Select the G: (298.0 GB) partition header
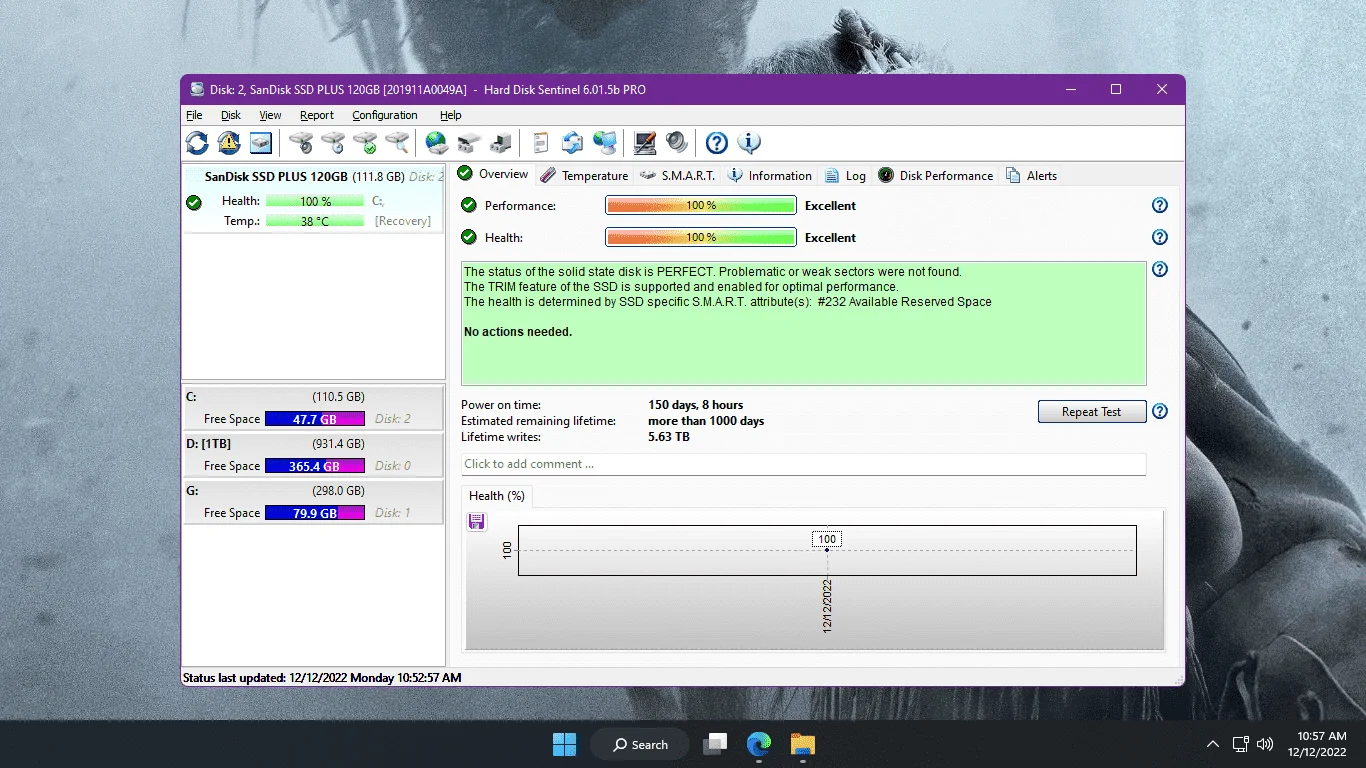1366x768 pixels. [313, 491]
